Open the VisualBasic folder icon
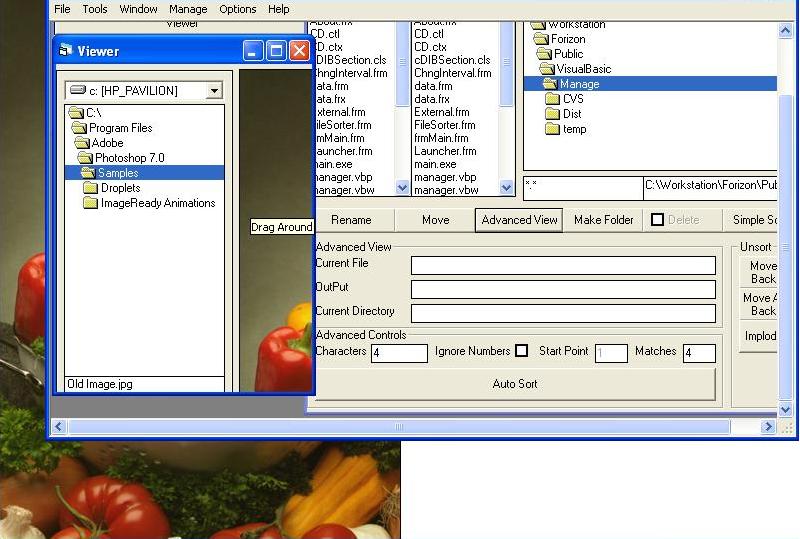 tap(546, 69)
